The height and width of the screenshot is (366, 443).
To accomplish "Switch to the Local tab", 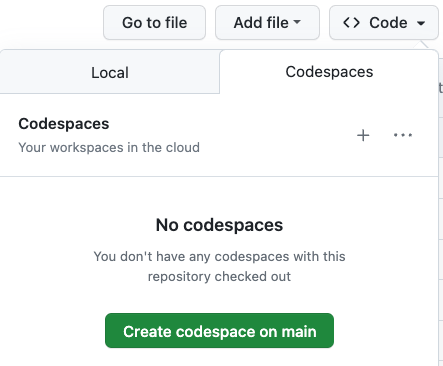I will (110, 73).
